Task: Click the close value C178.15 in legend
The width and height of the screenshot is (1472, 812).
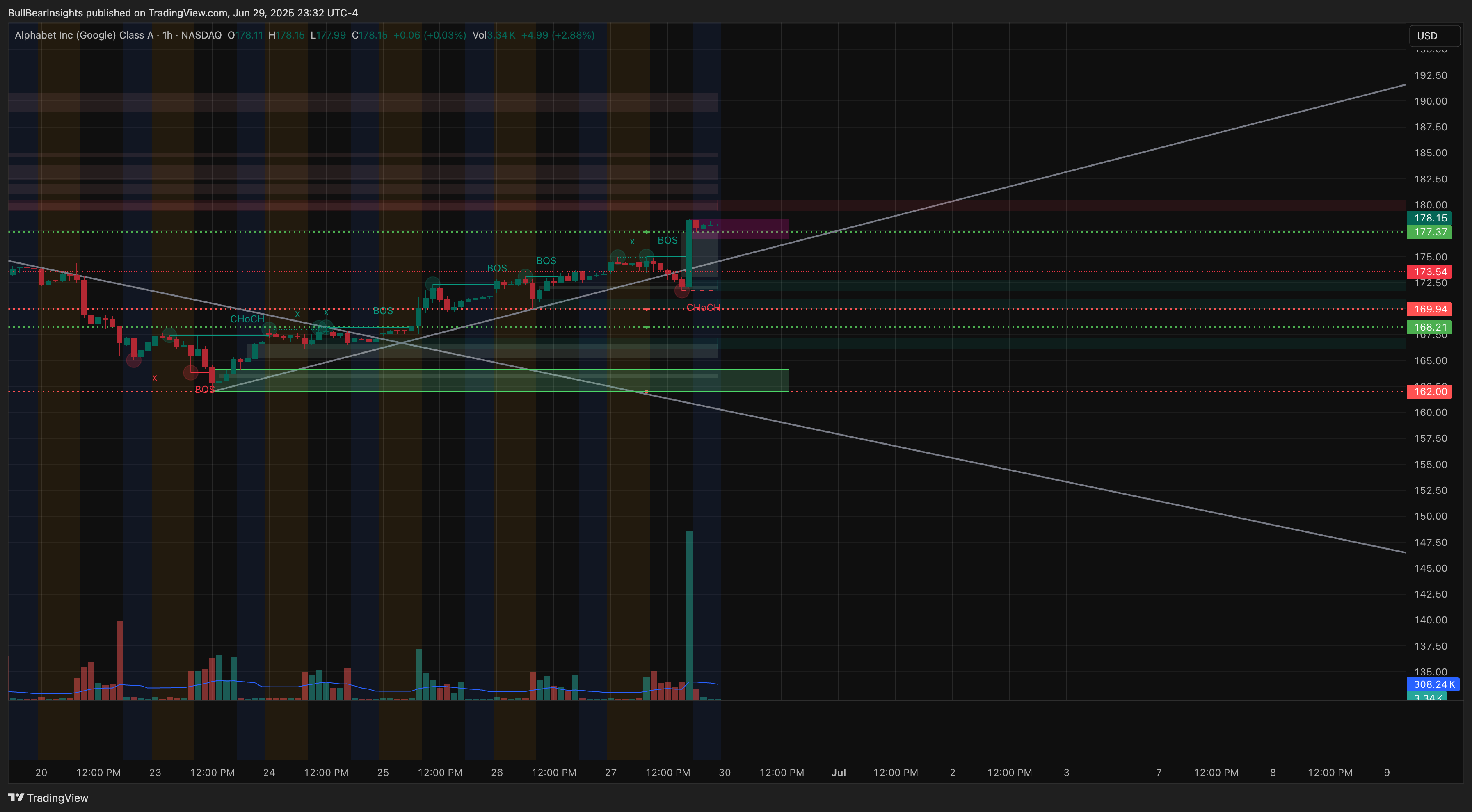Action: (x=369, y=35)
